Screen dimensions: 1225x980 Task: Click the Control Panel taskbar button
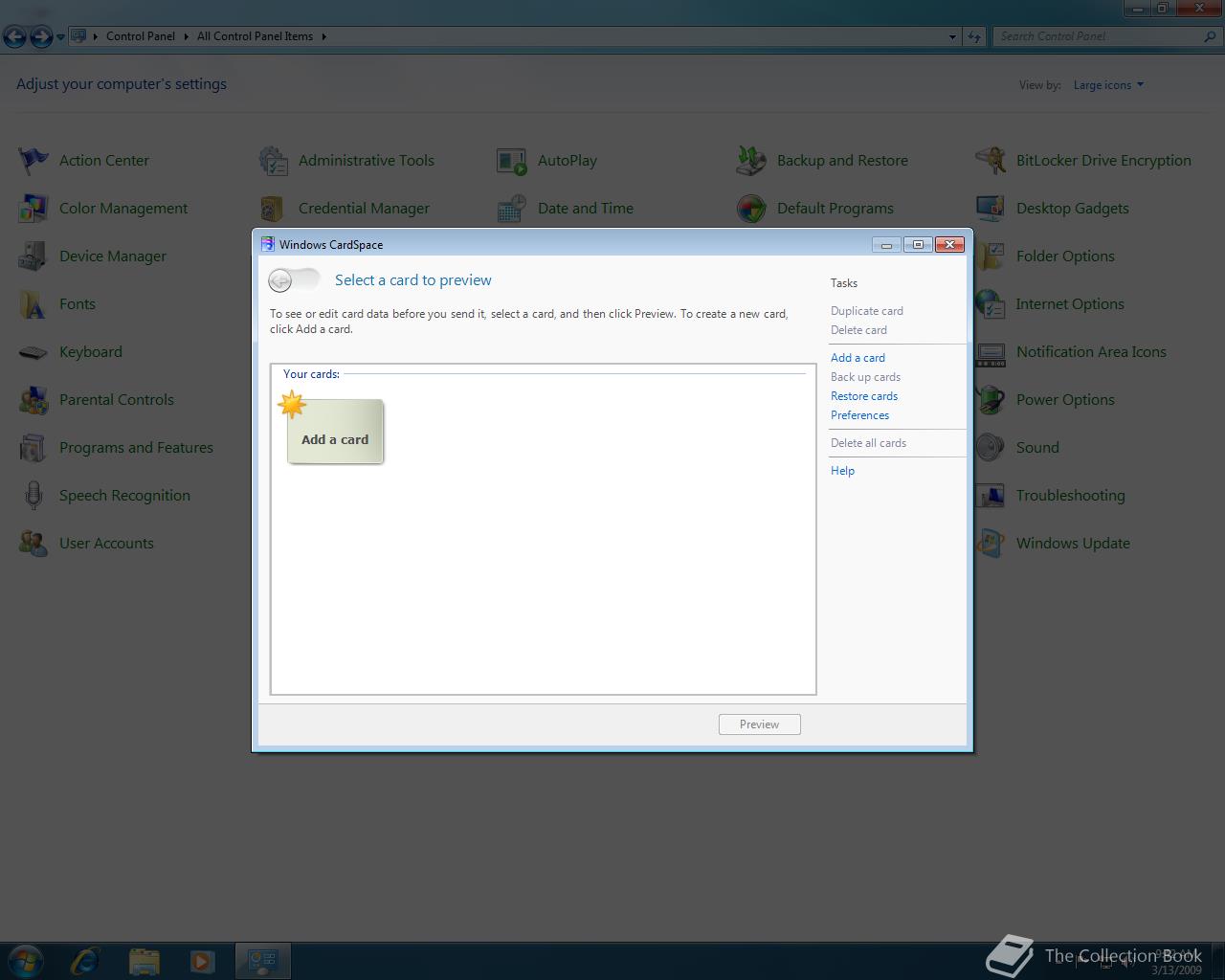[263, 960]
